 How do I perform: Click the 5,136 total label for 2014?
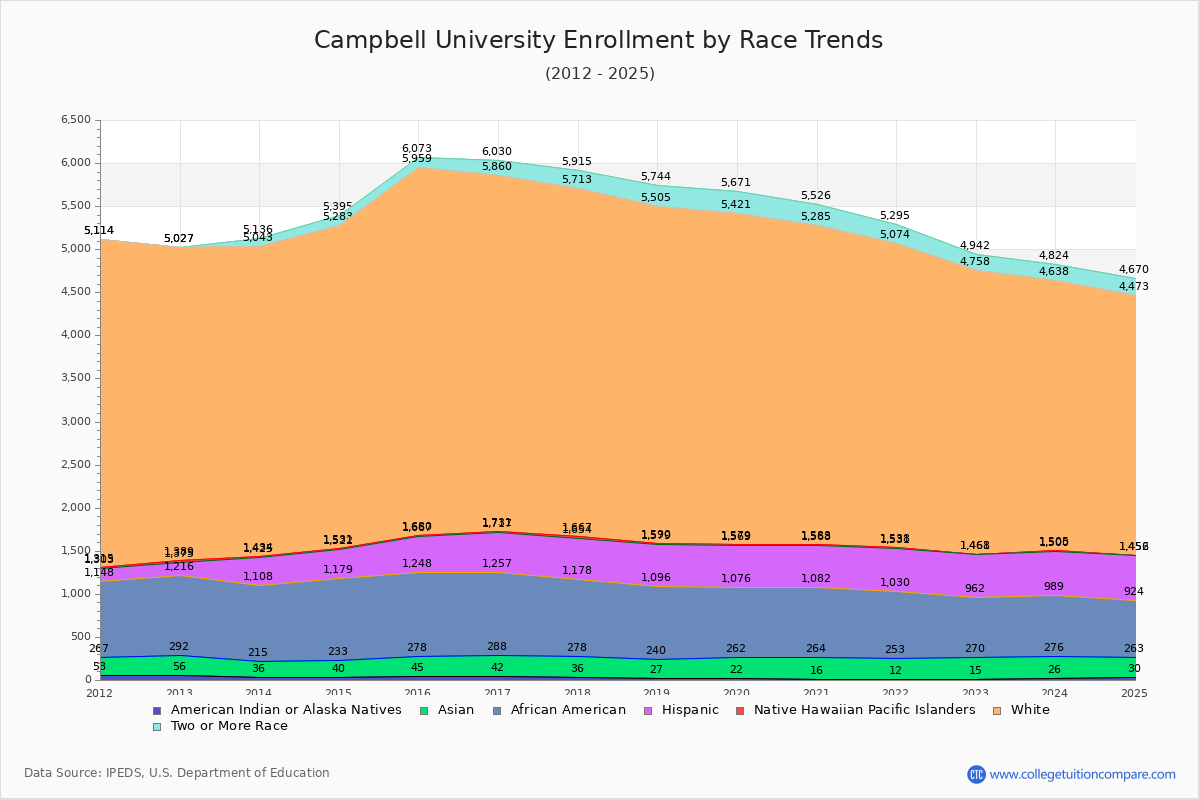(x=259, y=229)
